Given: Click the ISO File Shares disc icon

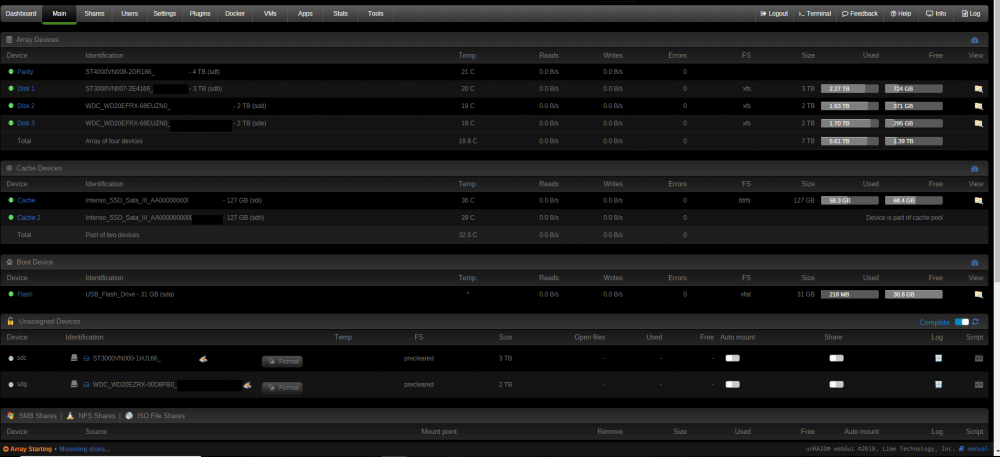Looking at the screenshot, I should (129, 416).
